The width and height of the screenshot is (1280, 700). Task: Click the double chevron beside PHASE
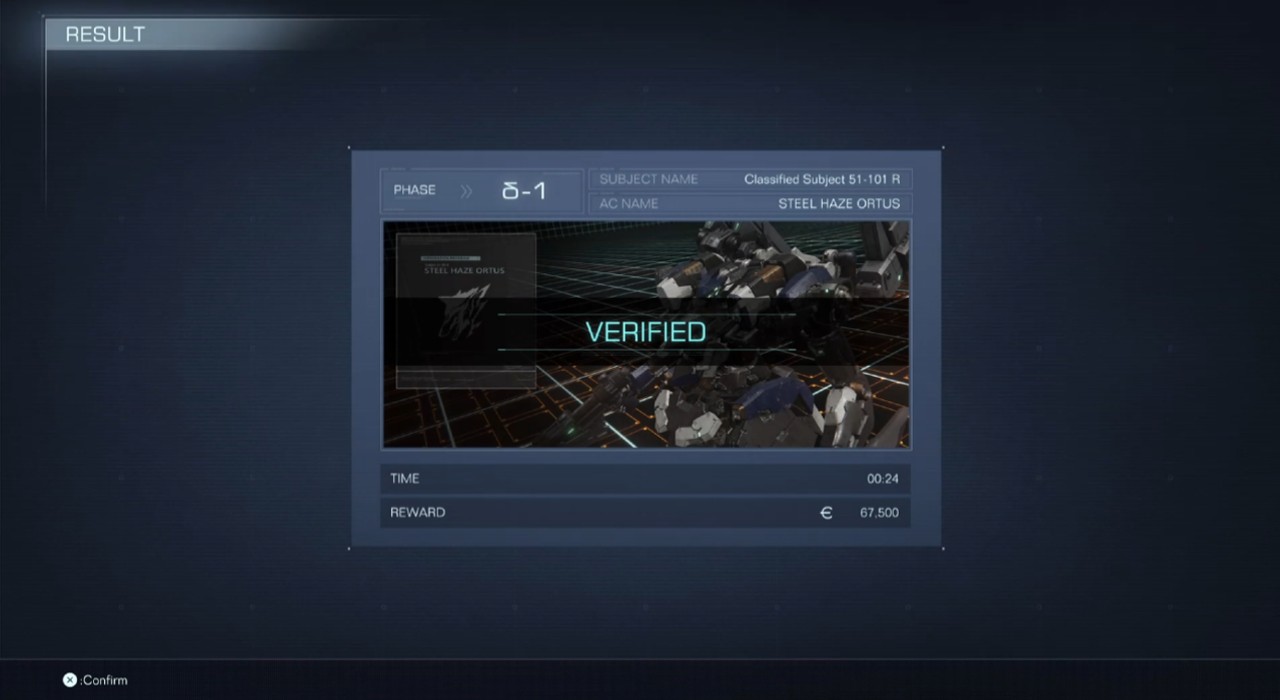pyautogui.click(x=466, y=191)
